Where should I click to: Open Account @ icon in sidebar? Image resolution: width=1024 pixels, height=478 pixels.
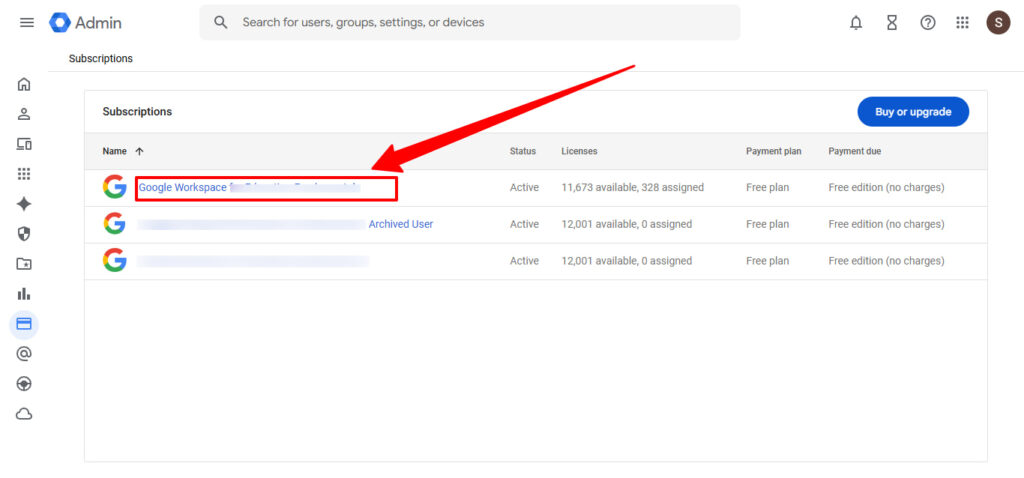[24, 354]
